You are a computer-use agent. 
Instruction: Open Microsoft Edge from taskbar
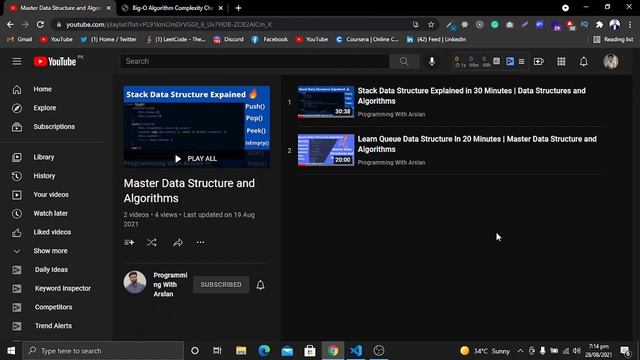point(264,351)
